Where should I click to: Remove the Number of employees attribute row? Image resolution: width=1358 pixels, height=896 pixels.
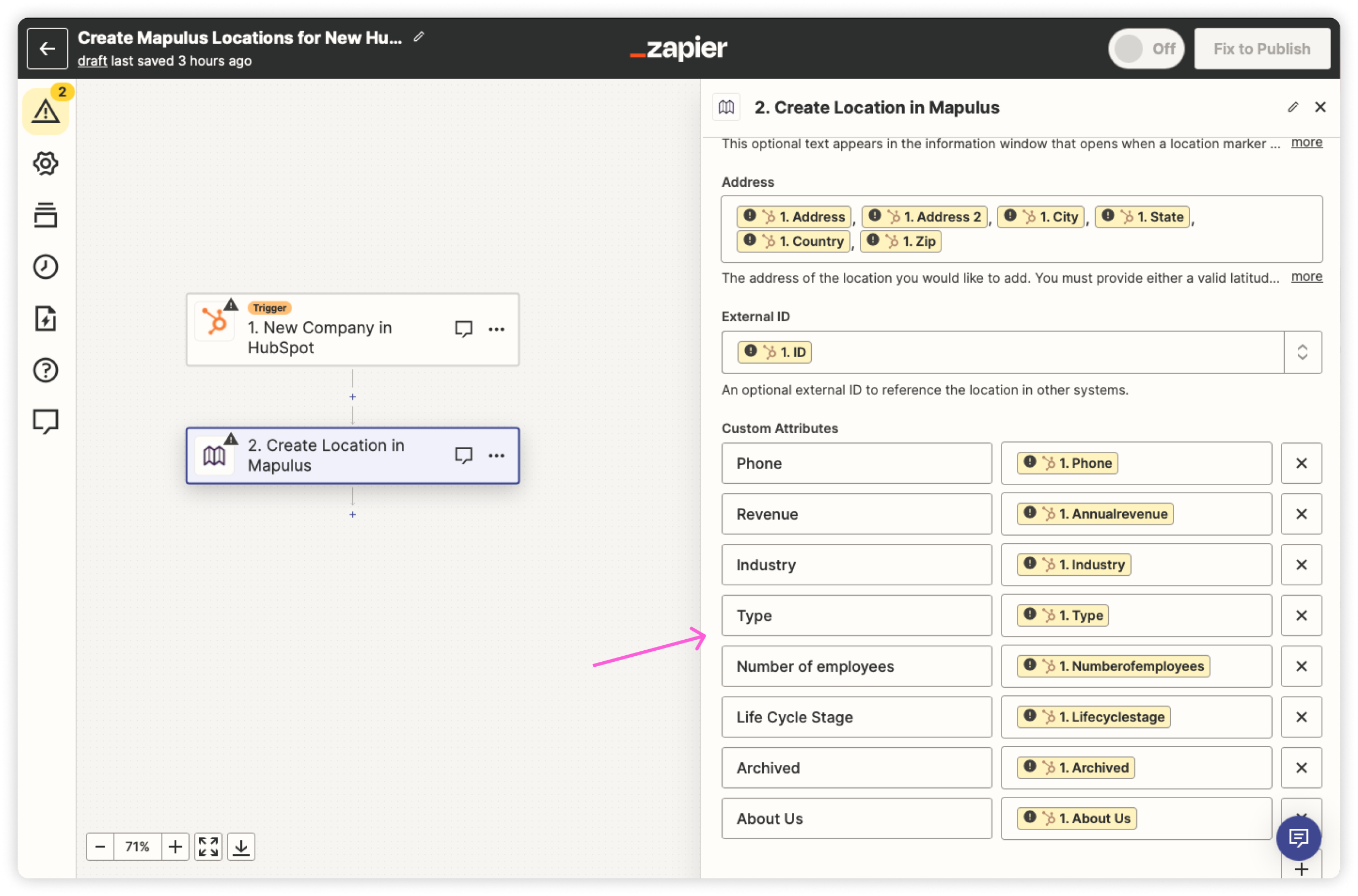coord(1301,667)
